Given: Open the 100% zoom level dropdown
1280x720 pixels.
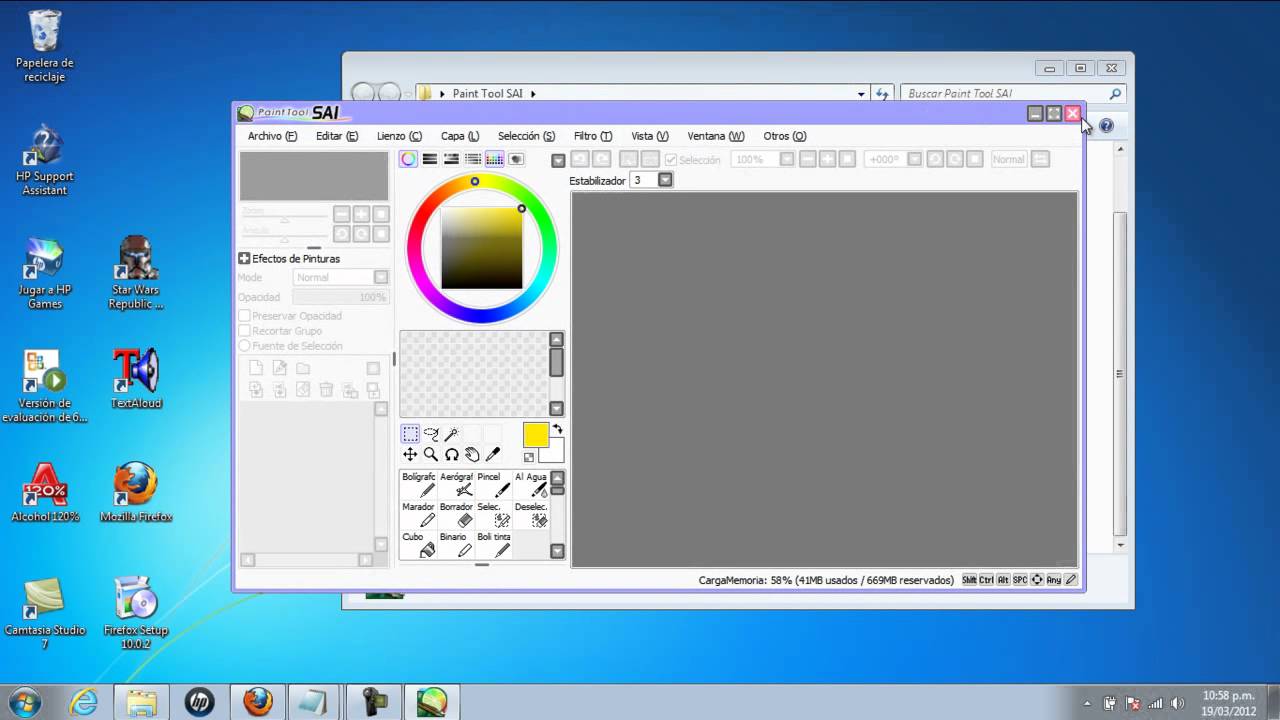Looking at the screenshot, I should (787, 159).
